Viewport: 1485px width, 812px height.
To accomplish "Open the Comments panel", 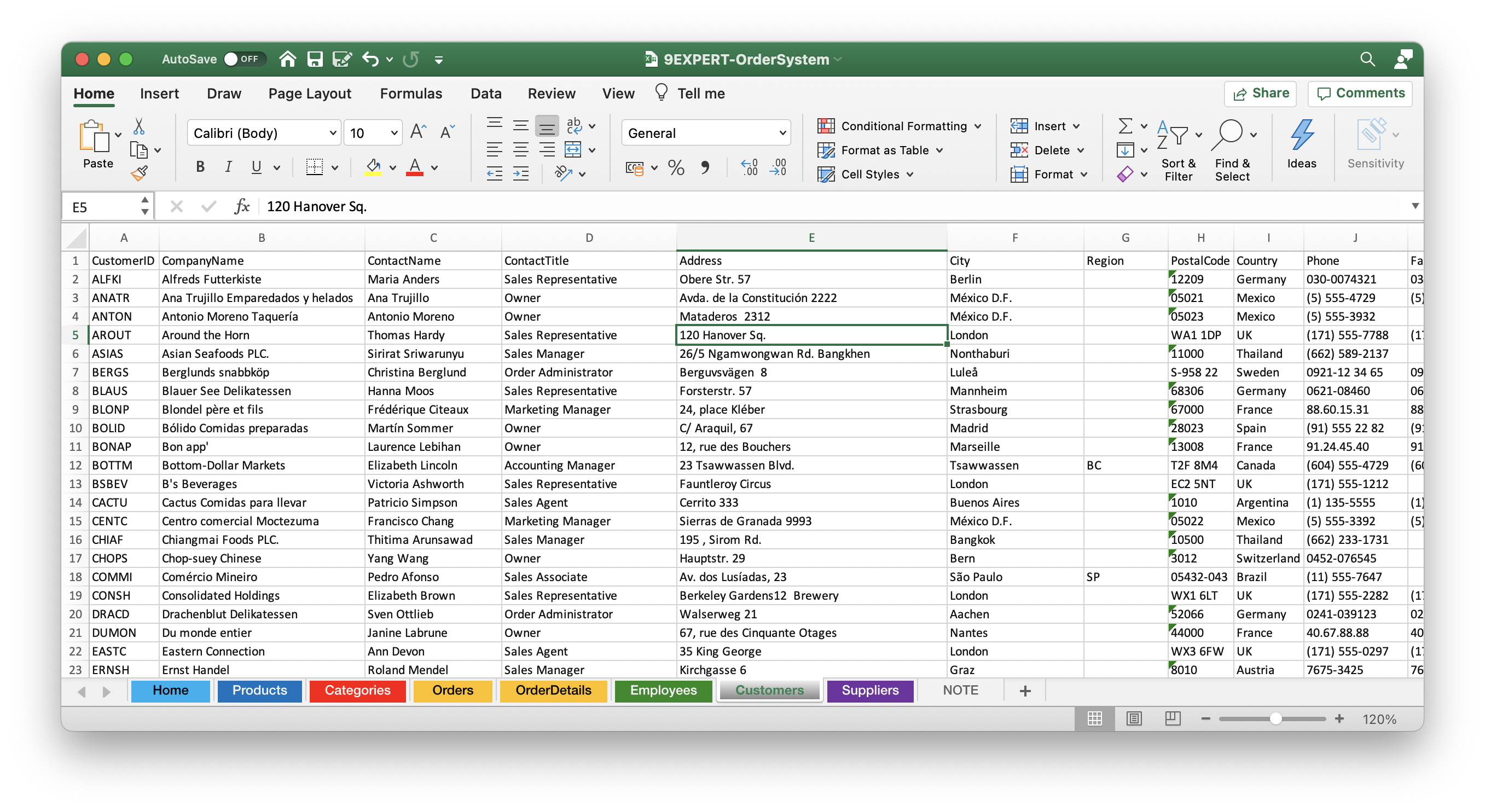I will [x=1359, y=94].
